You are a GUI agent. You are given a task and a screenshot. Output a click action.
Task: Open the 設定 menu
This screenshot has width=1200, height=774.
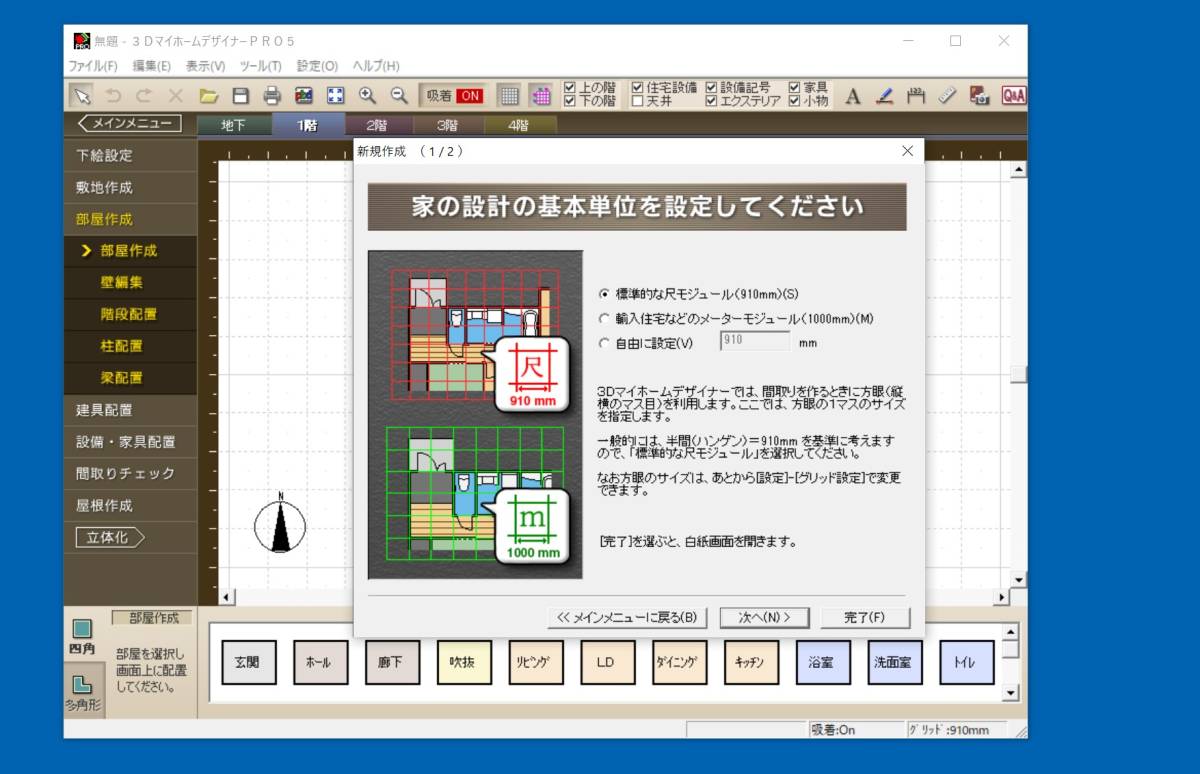(x=317, y=66)
